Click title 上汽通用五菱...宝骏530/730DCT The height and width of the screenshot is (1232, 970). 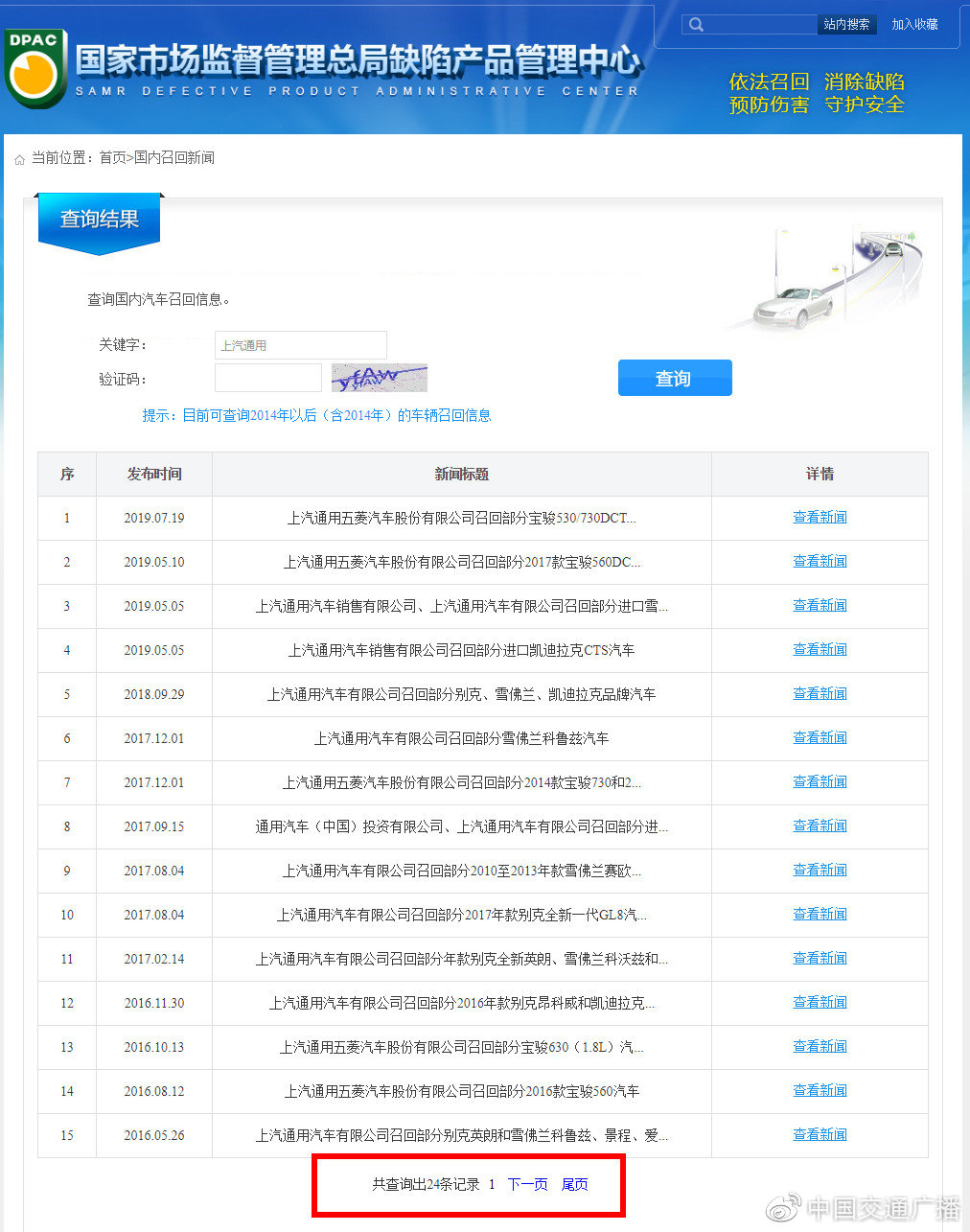click(461, 518)
